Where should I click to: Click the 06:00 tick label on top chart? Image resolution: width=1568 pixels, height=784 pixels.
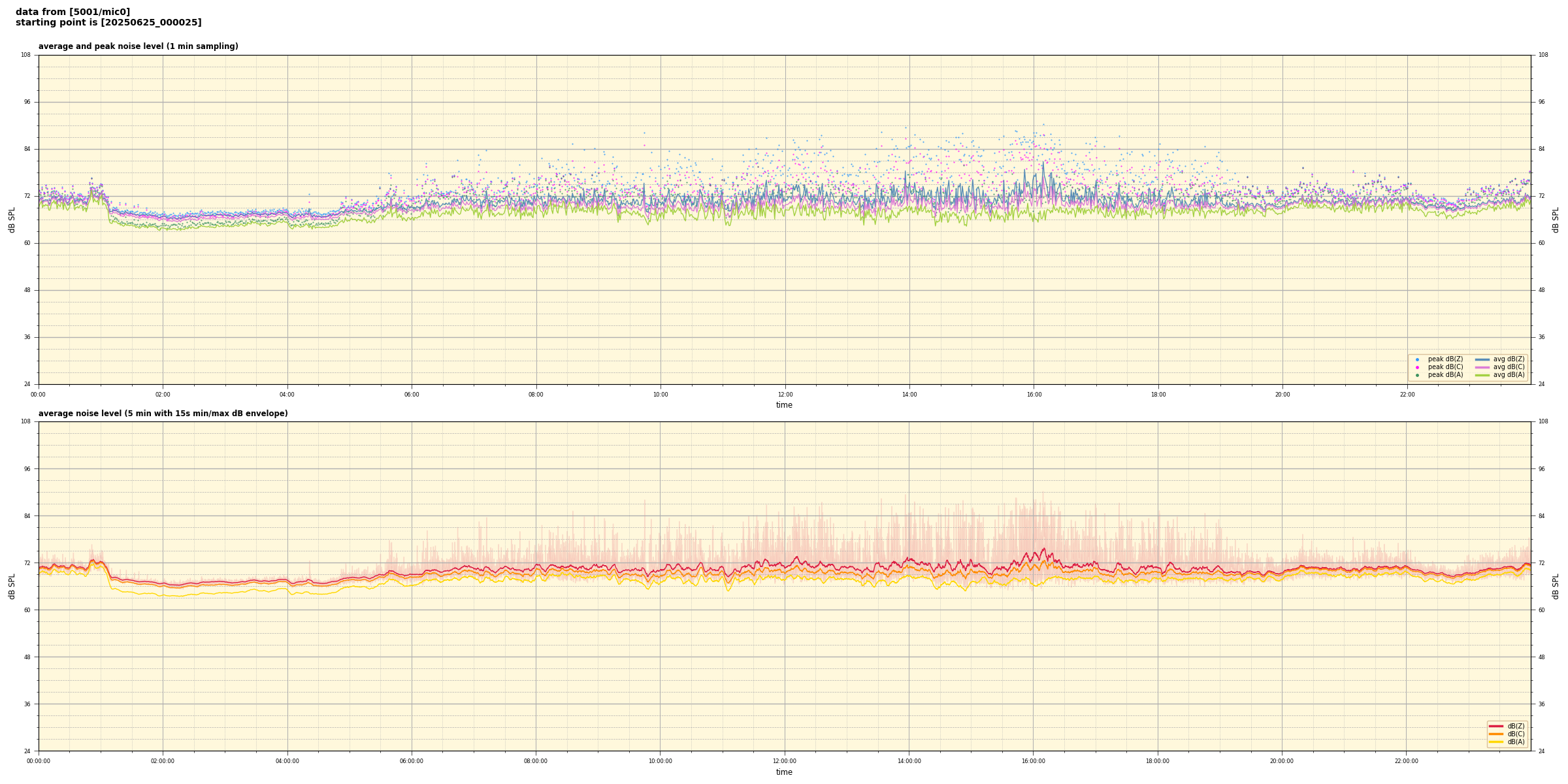point(412,395)
